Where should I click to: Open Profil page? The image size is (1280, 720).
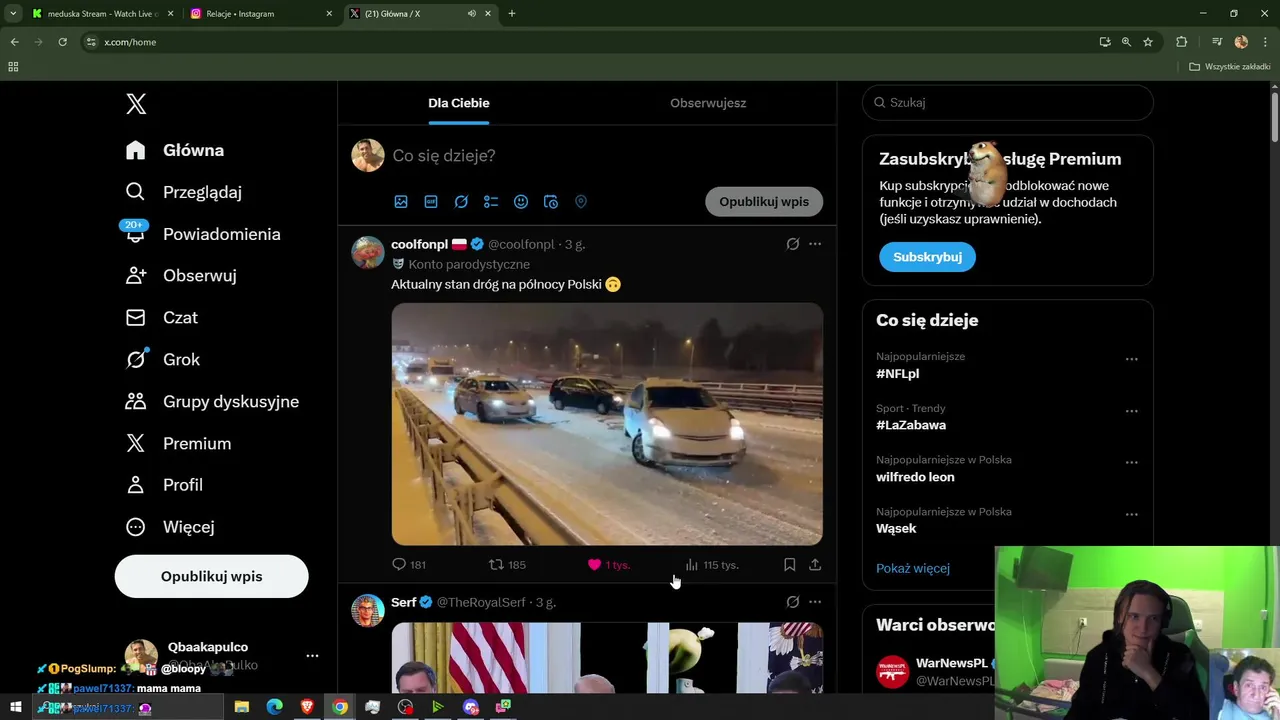coord(164,485)
